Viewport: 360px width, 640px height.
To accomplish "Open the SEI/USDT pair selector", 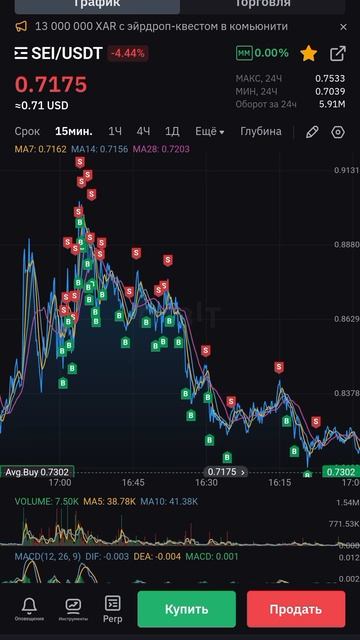I will pos(67,53).
